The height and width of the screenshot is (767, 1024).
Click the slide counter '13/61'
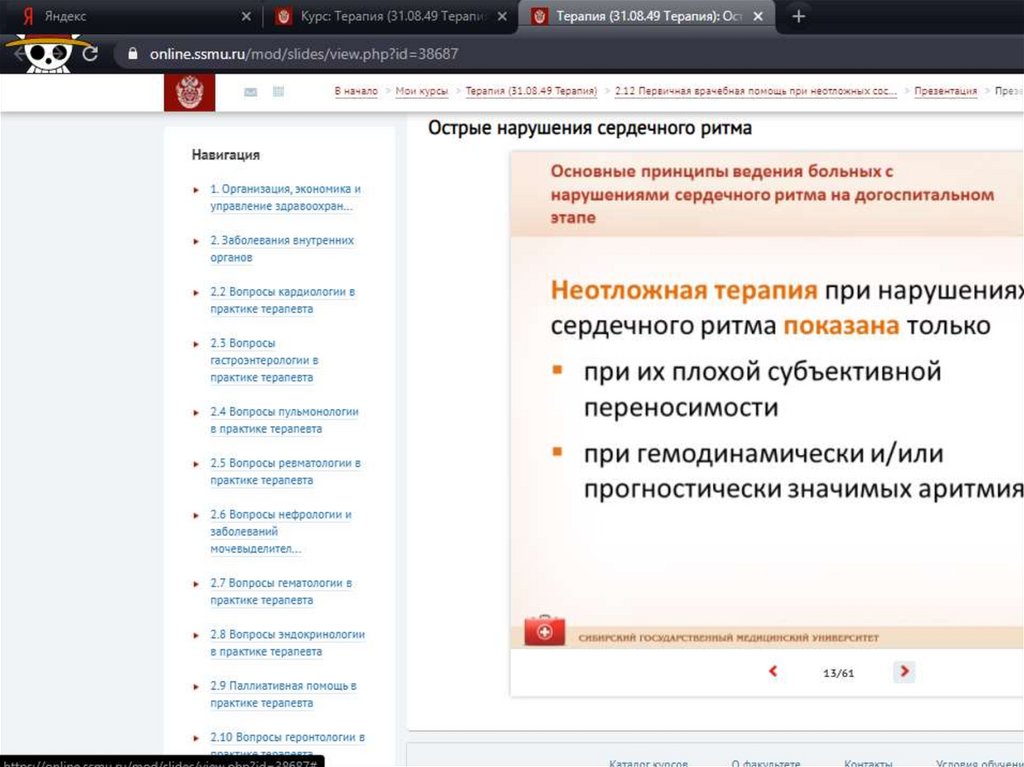click(x=839, y=673)
